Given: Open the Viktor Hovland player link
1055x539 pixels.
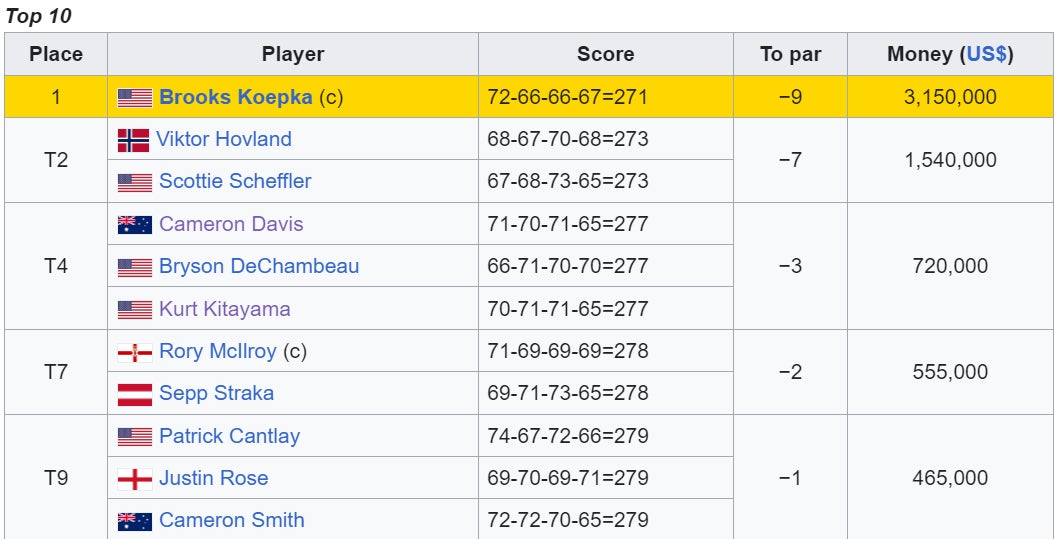Looking at the screenshot, I should point(224,139).
